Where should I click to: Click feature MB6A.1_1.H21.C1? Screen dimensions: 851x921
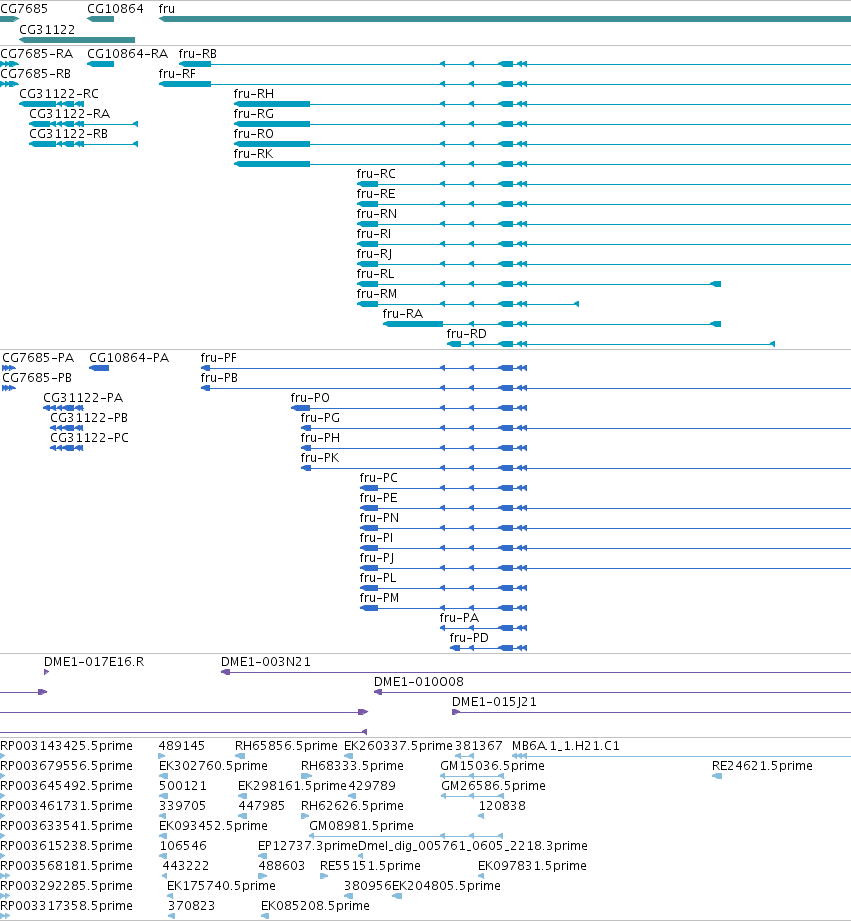566,745
